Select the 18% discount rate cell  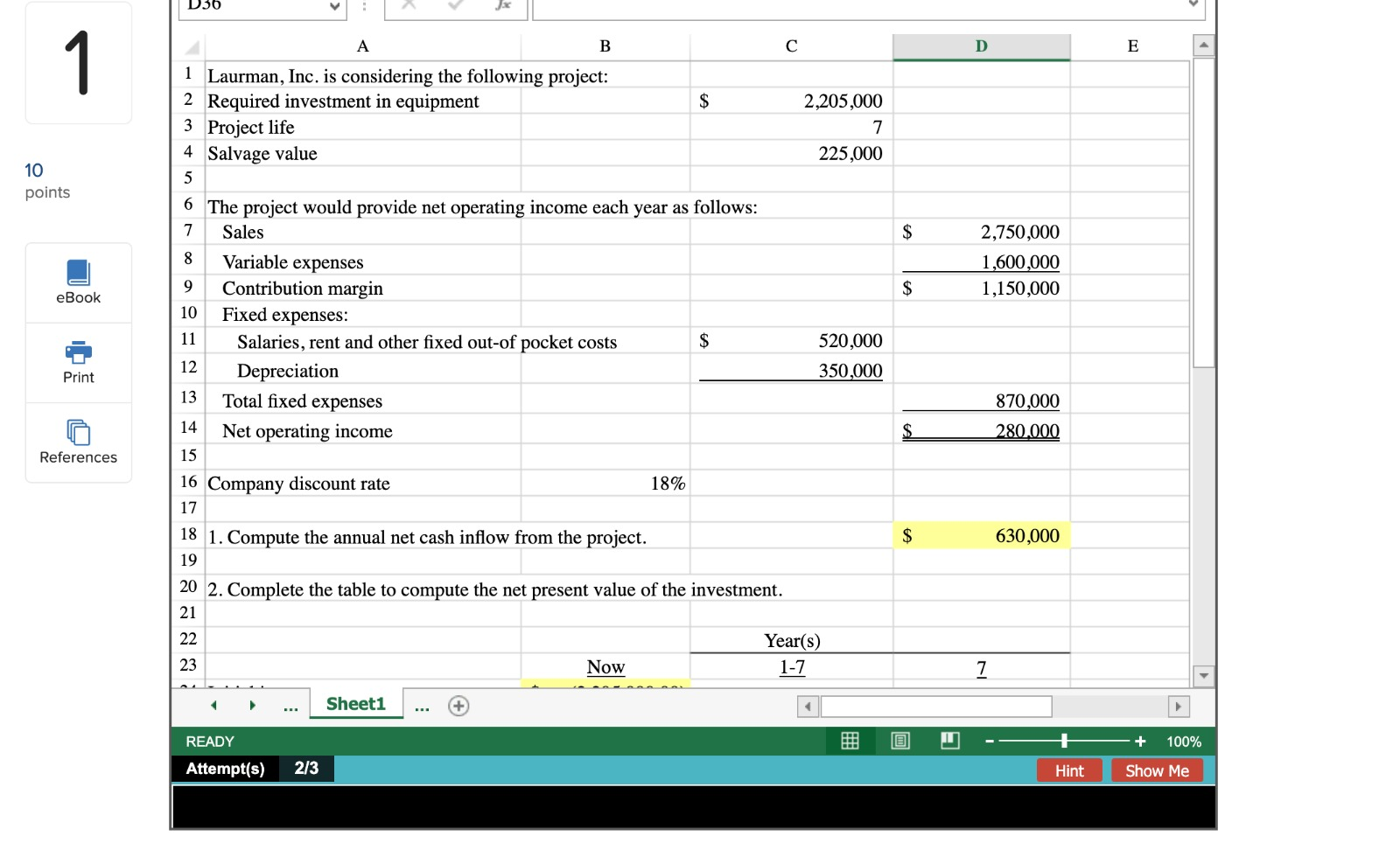pos(605,484)
